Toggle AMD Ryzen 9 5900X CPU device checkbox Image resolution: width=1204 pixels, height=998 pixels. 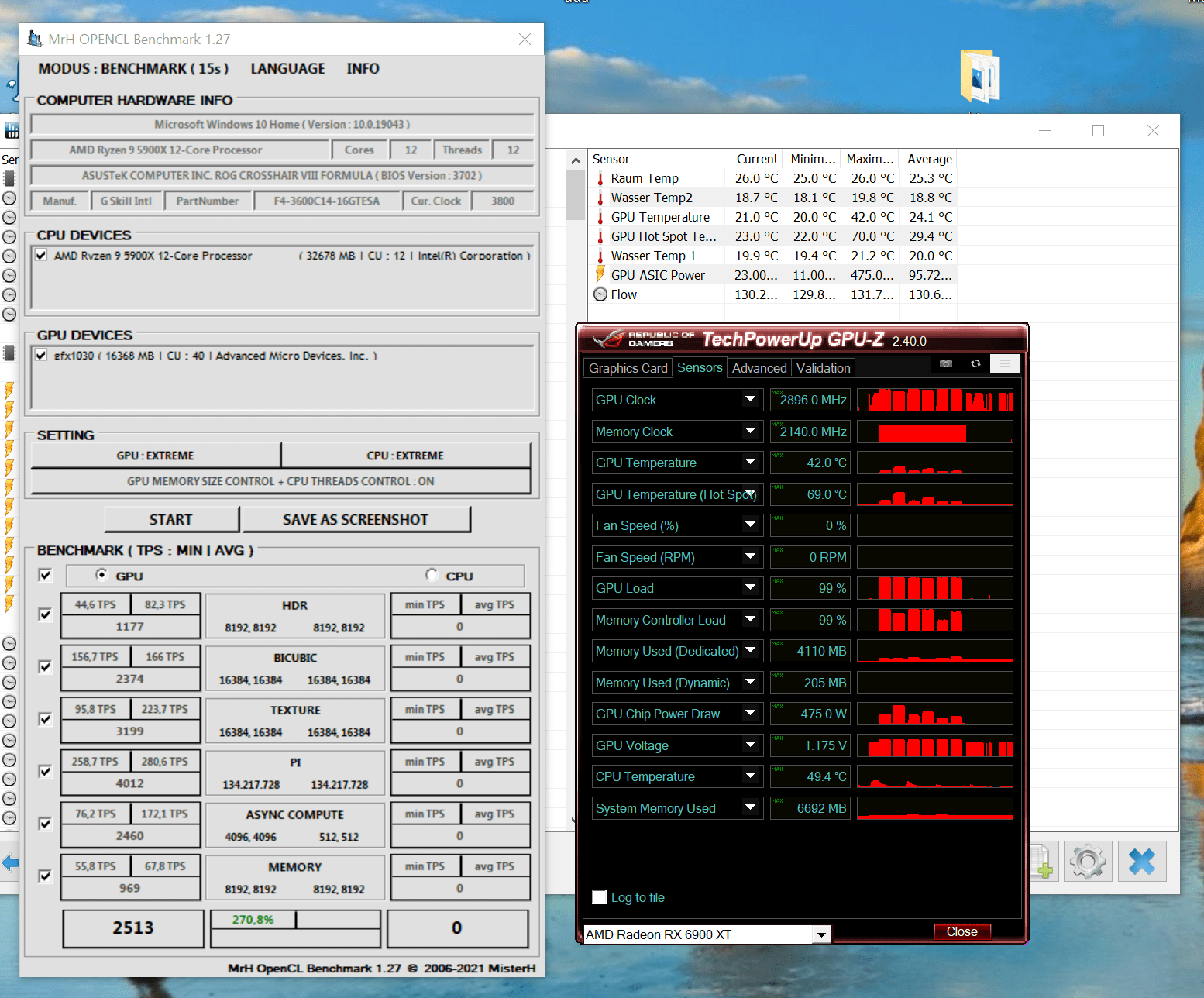pos(41,255)
